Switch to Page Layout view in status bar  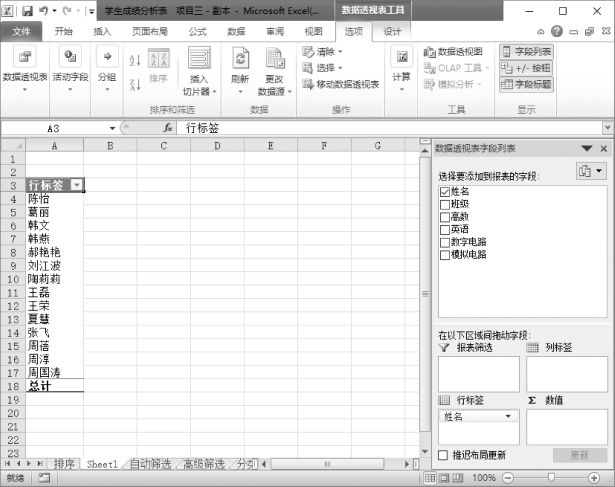click(x=444, y=478)
